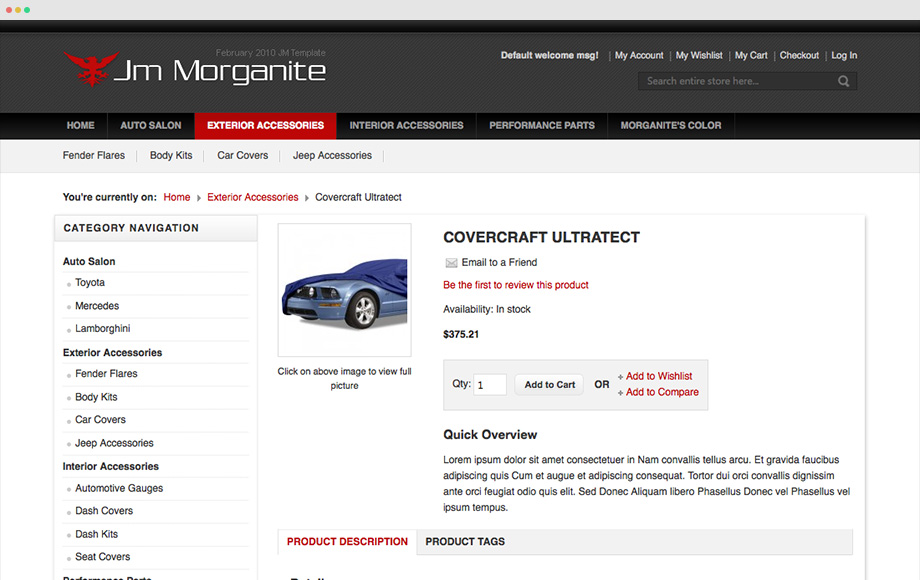Go to Checkout
Viewport: 920px width, 580px height.
[799, 55]
